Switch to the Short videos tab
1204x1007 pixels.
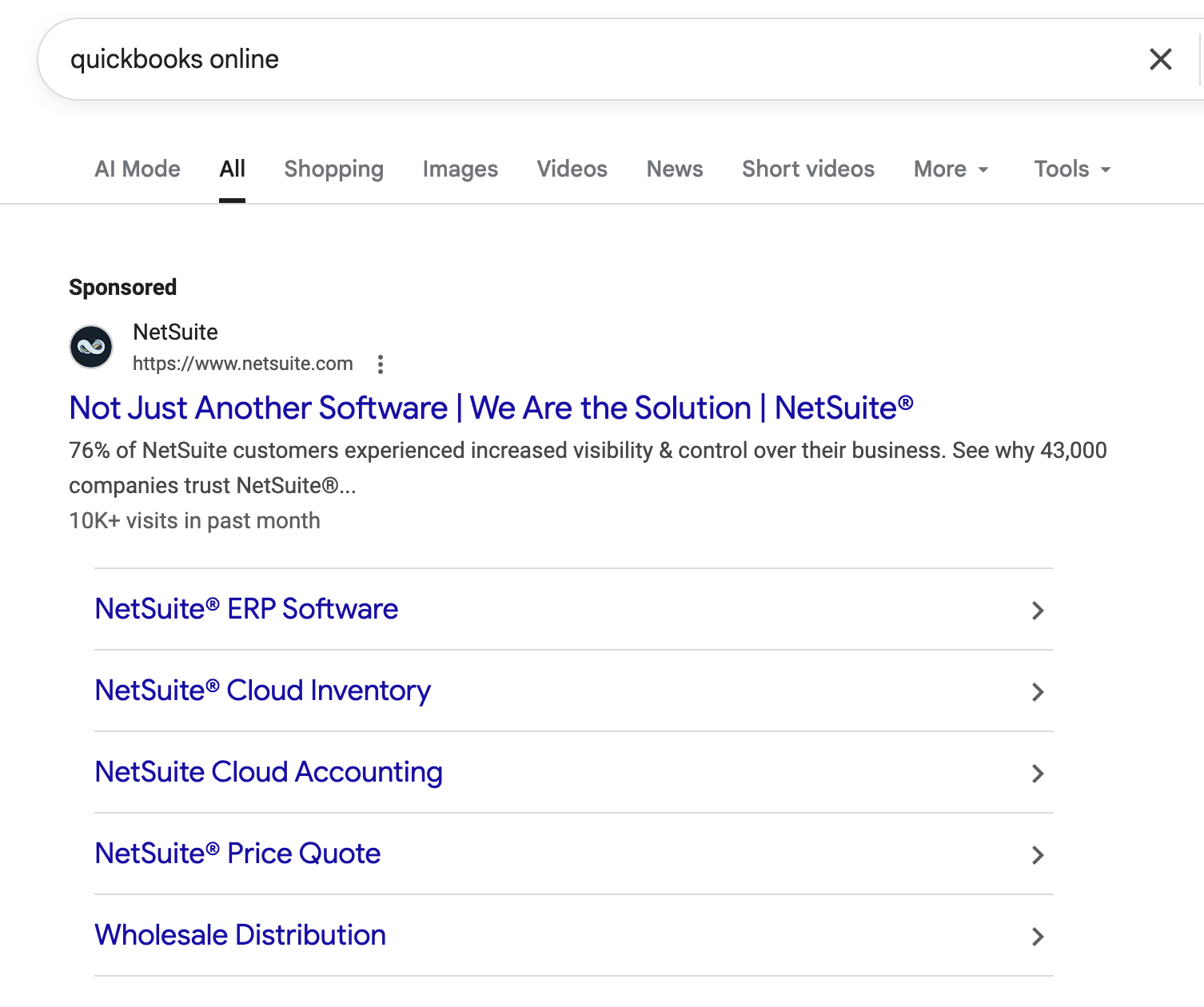point(808,169)
